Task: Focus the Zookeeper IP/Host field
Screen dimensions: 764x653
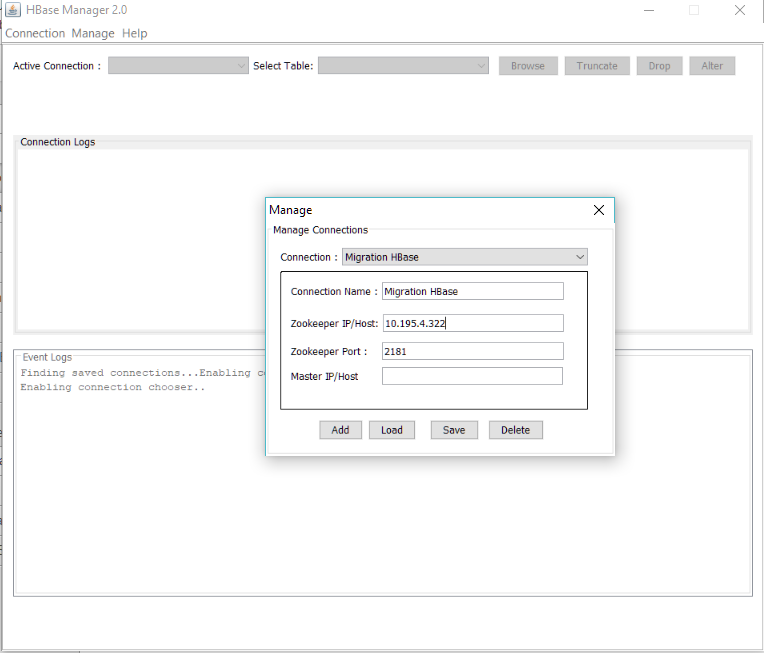Action: click(x=473, y=323)
